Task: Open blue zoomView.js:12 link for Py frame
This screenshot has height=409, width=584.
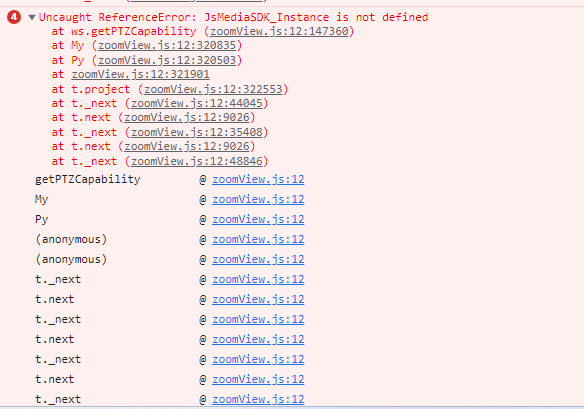Action: 258,219
